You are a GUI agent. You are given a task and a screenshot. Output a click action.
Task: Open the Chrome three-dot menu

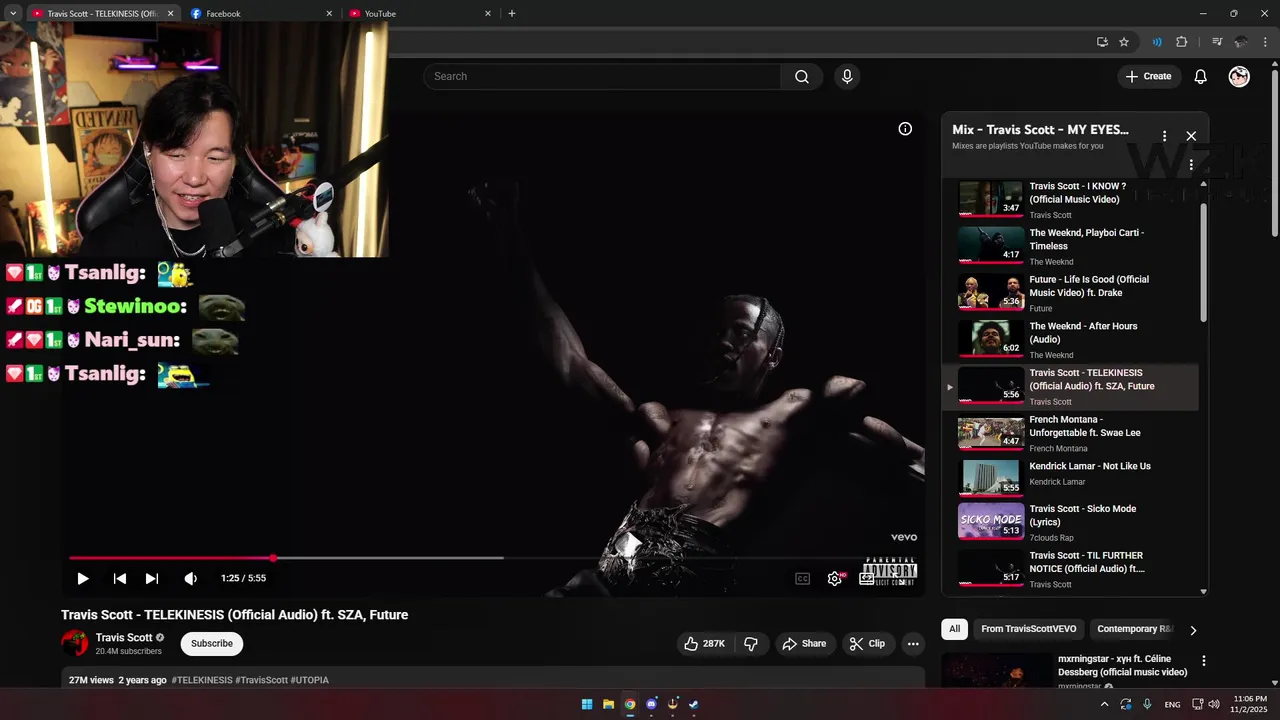pos(1265,42)
